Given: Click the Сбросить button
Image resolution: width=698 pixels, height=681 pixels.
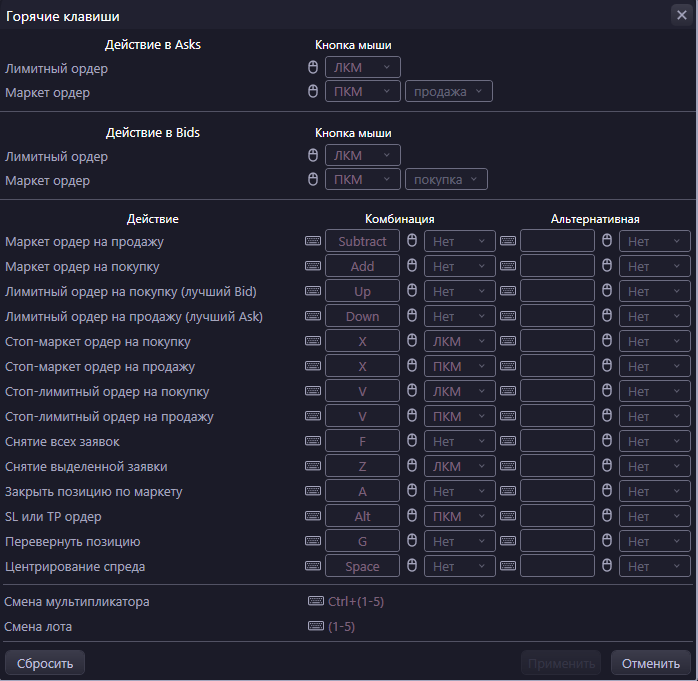Looking at the screenshot, I should [x=45, y=663].
